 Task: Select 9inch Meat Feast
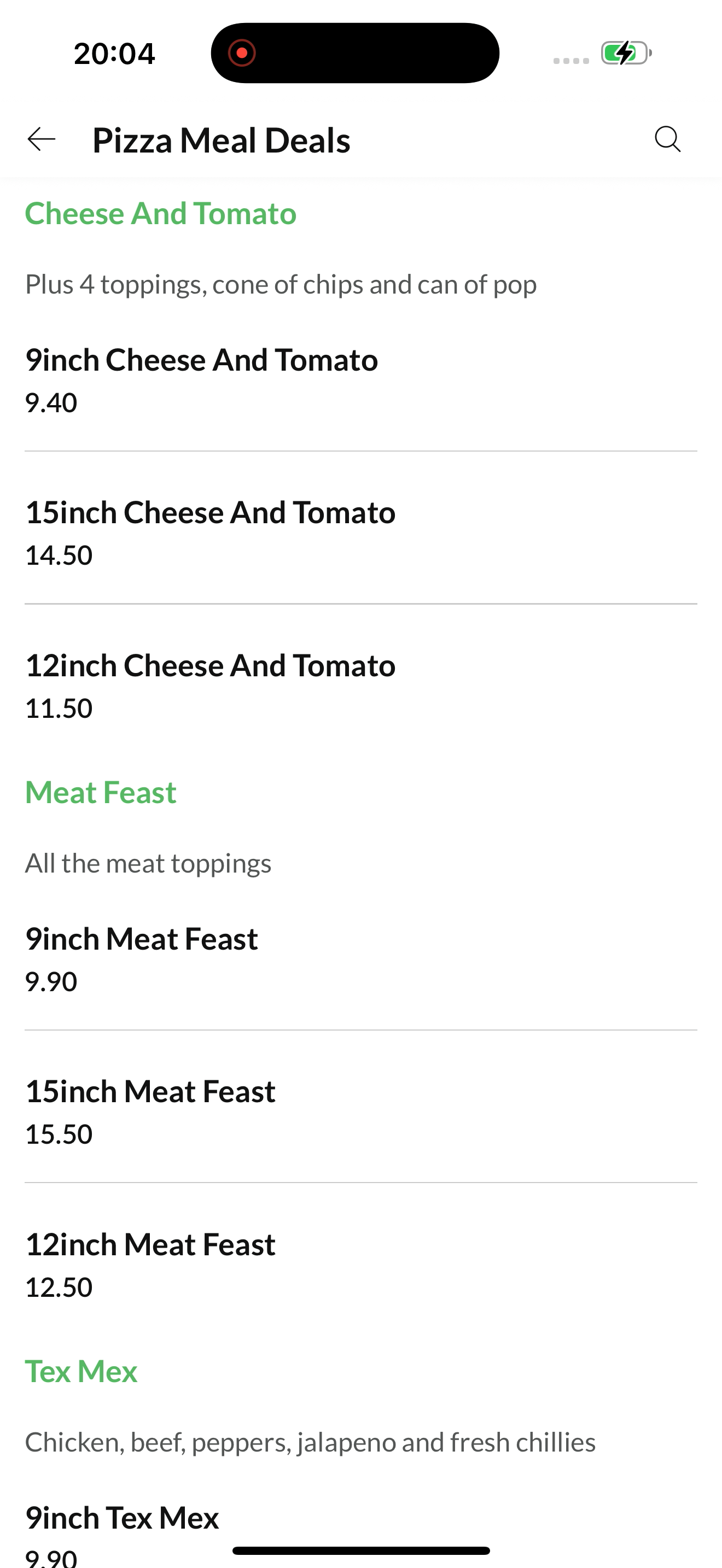(x=361, y=959)
